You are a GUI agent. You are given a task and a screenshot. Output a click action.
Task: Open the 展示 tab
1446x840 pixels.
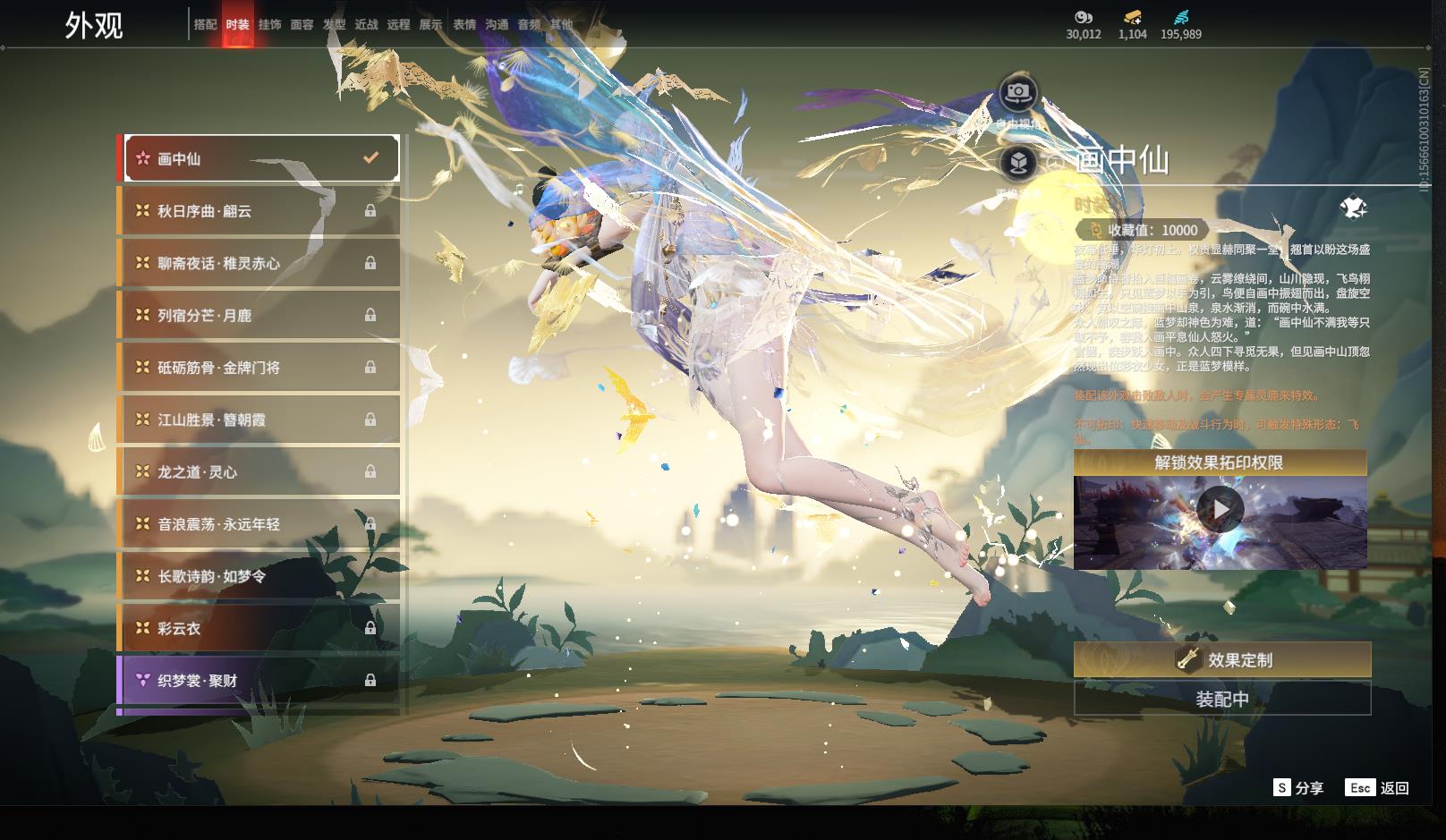[x=430, y=24]
